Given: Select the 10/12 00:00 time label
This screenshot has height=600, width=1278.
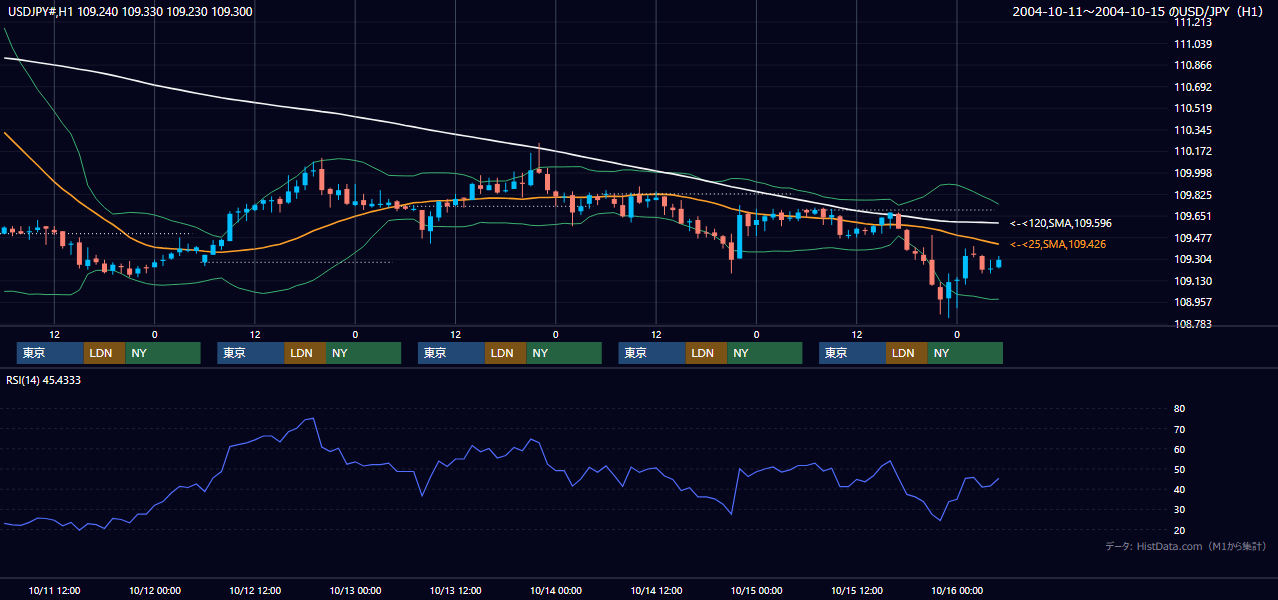Looking at the screenshot, I should tap(154, 590).
